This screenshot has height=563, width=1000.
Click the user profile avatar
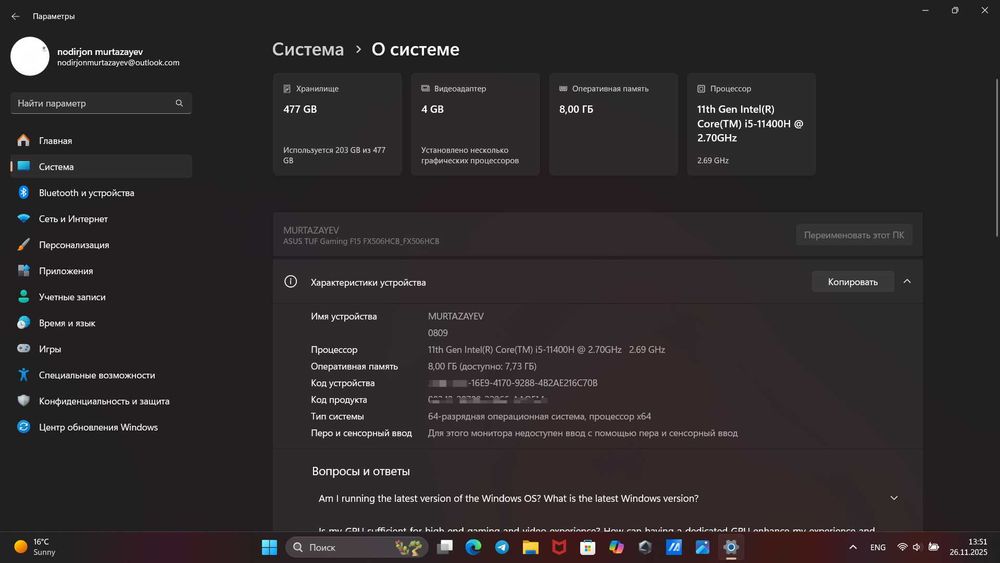coord(30,56)
